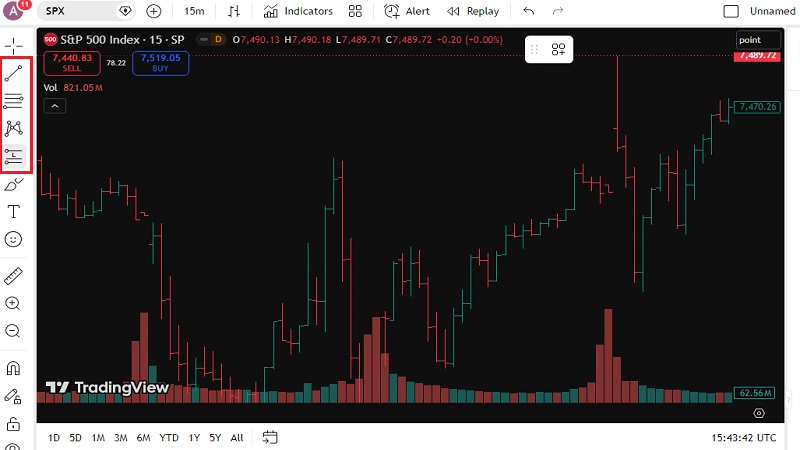The height and width of the screenshot is (450, 800).
Task: Click the 7,440.83 SELL button
Action: click(72, 63)
